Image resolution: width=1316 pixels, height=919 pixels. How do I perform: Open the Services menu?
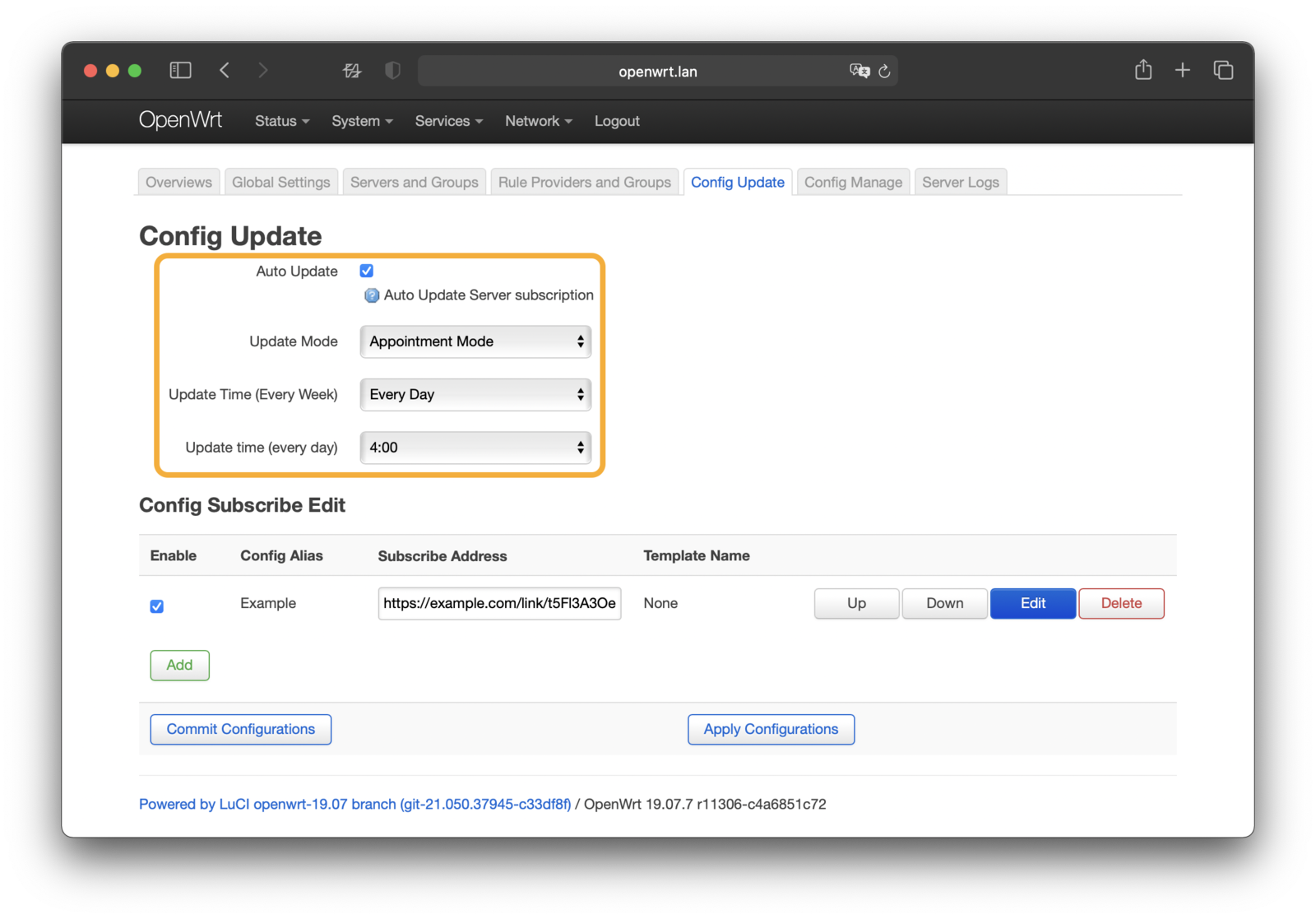coord(448,121)
